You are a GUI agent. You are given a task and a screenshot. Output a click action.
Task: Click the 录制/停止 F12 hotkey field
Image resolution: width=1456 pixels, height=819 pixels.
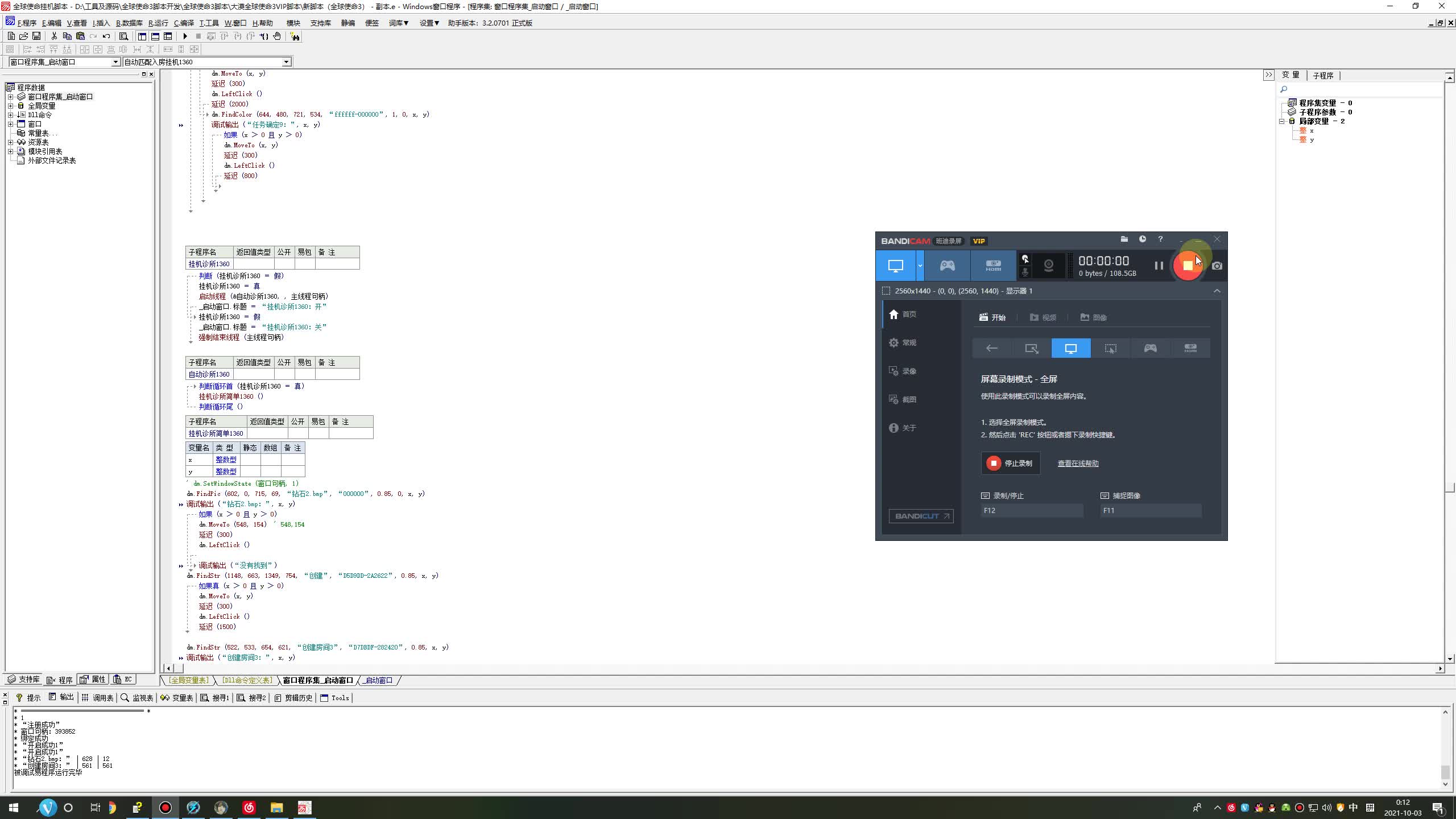[x=1031, y=510]
